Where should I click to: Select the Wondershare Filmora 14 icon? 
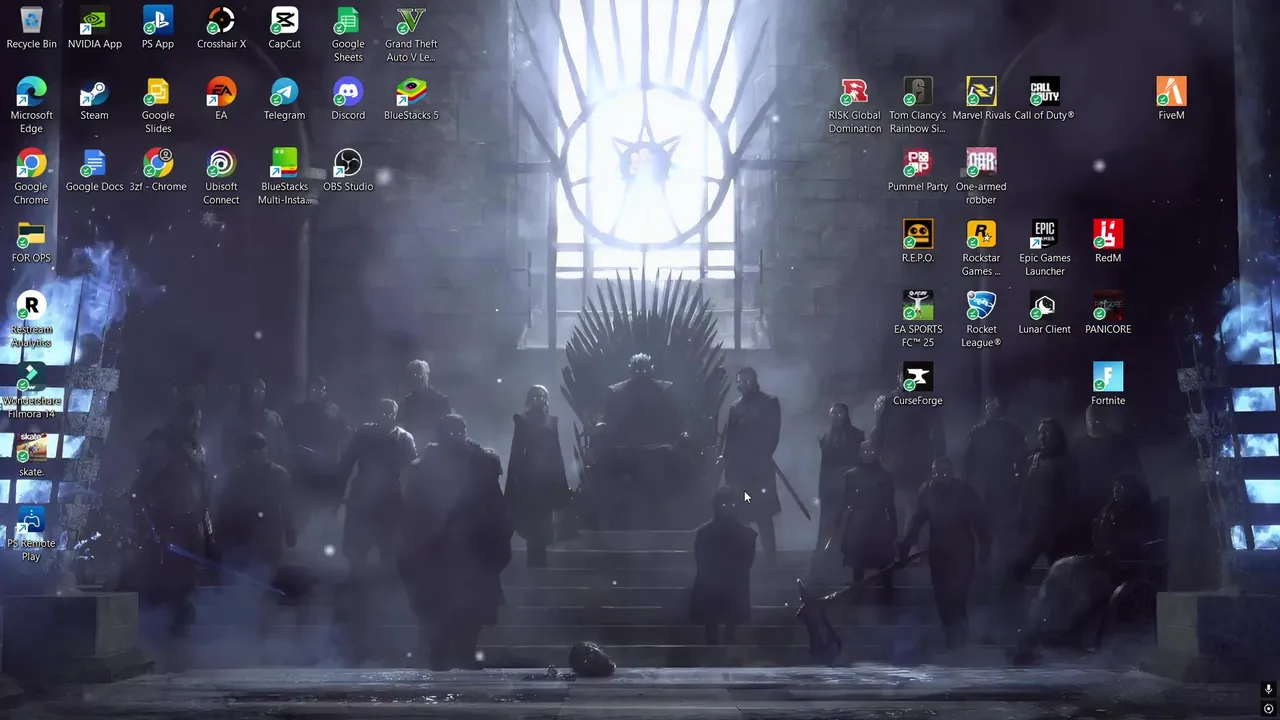click(31, 377)
